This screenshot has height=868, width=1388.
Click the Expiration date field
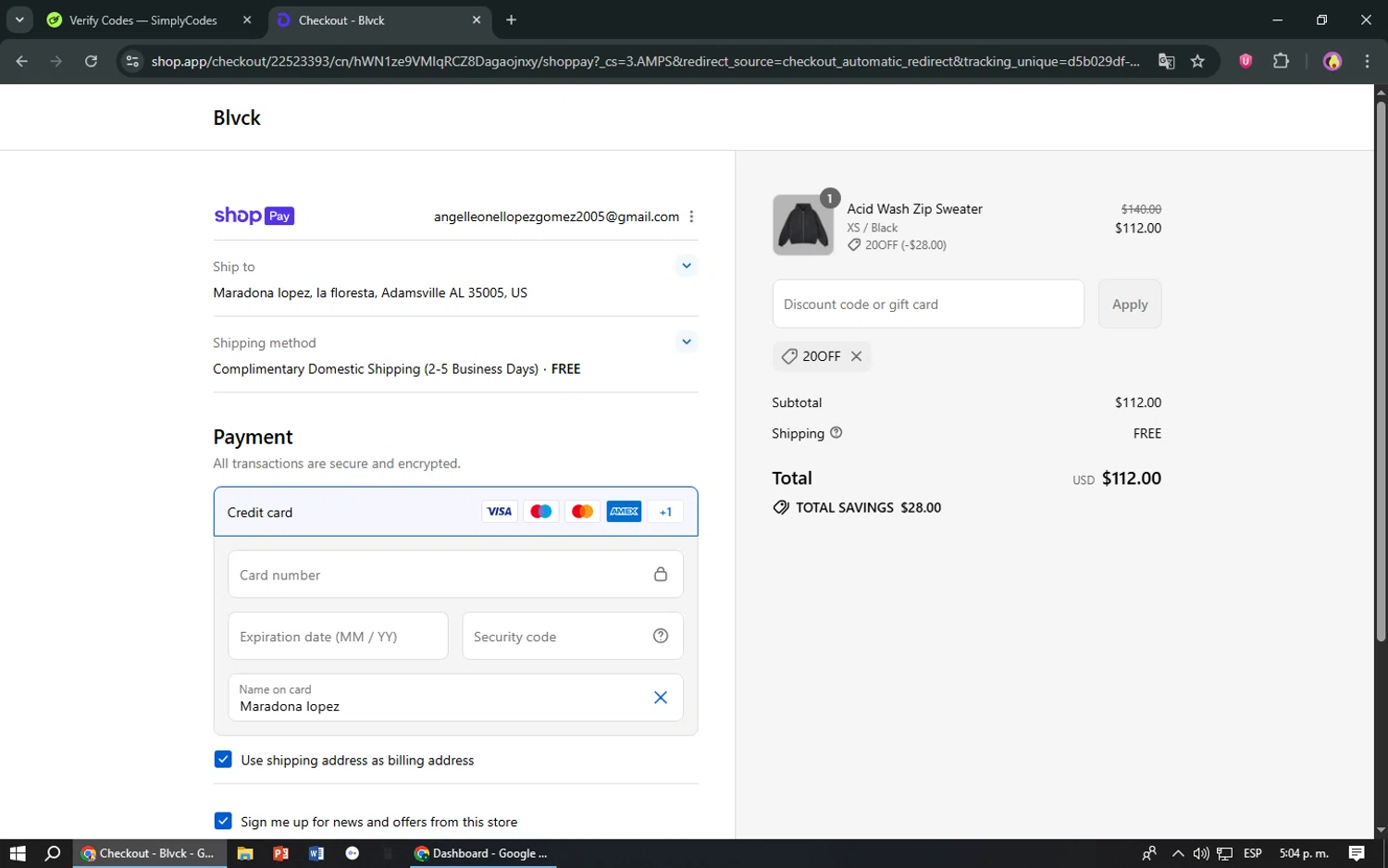click(338, 636)
